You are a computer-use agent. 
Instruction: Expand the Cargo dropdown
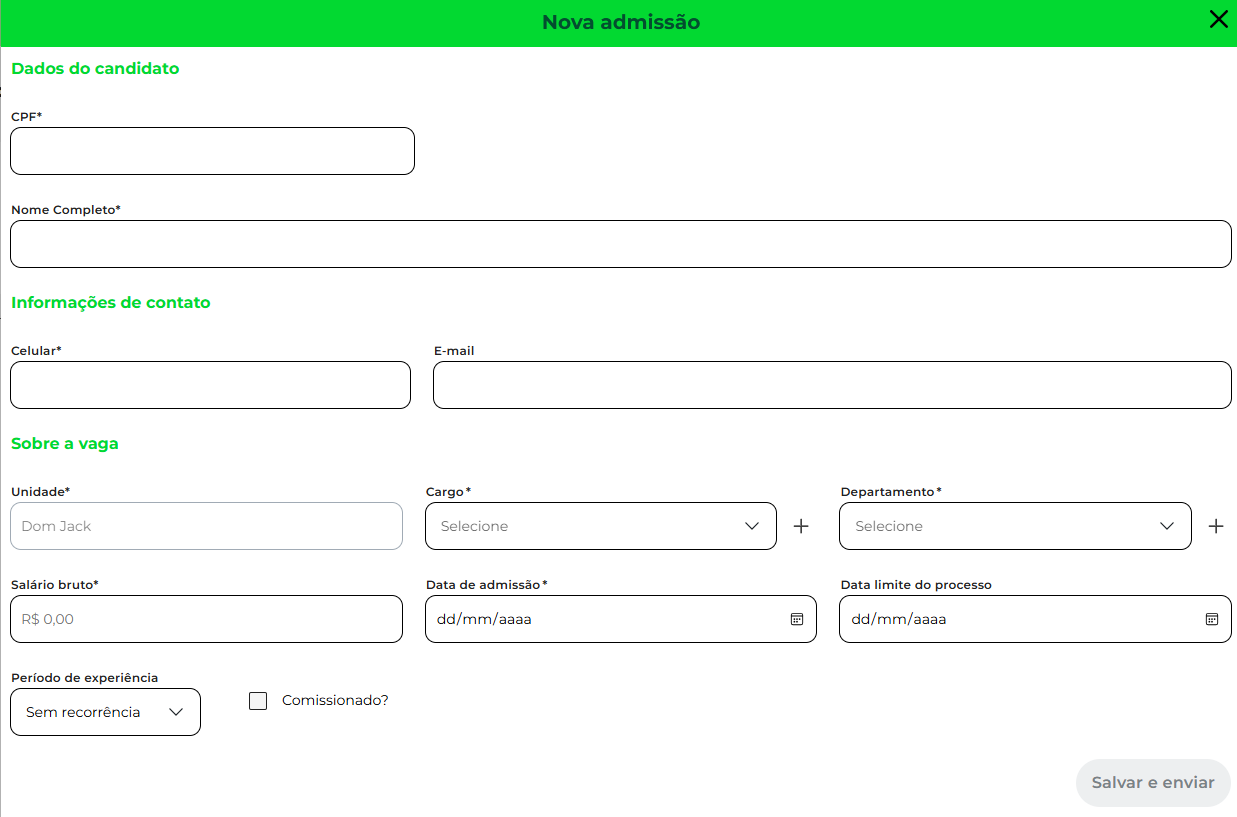600,526
